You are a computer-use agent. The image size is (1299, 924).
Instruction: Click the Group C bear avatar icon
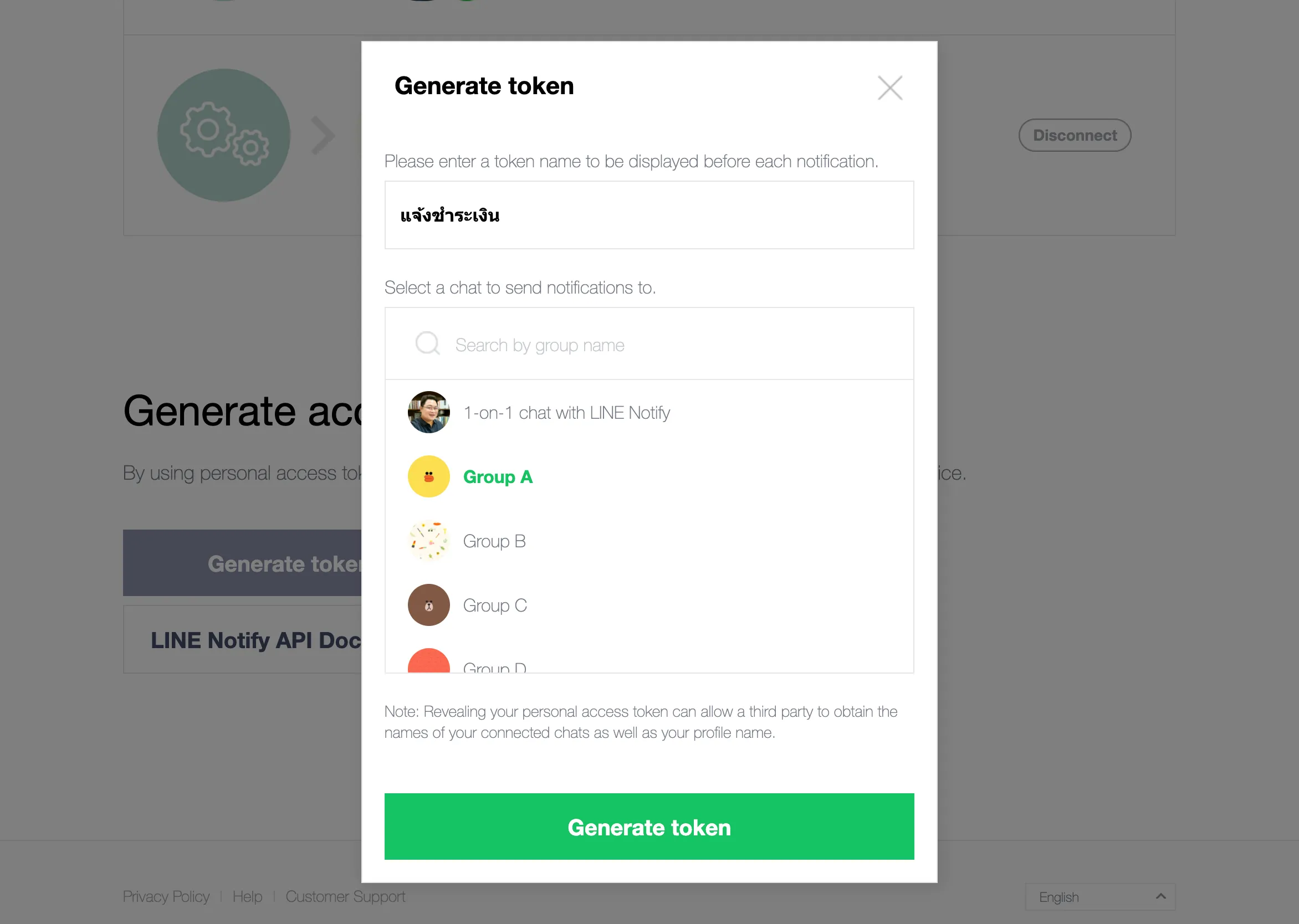pyautogui.click(x=428, y=605)
